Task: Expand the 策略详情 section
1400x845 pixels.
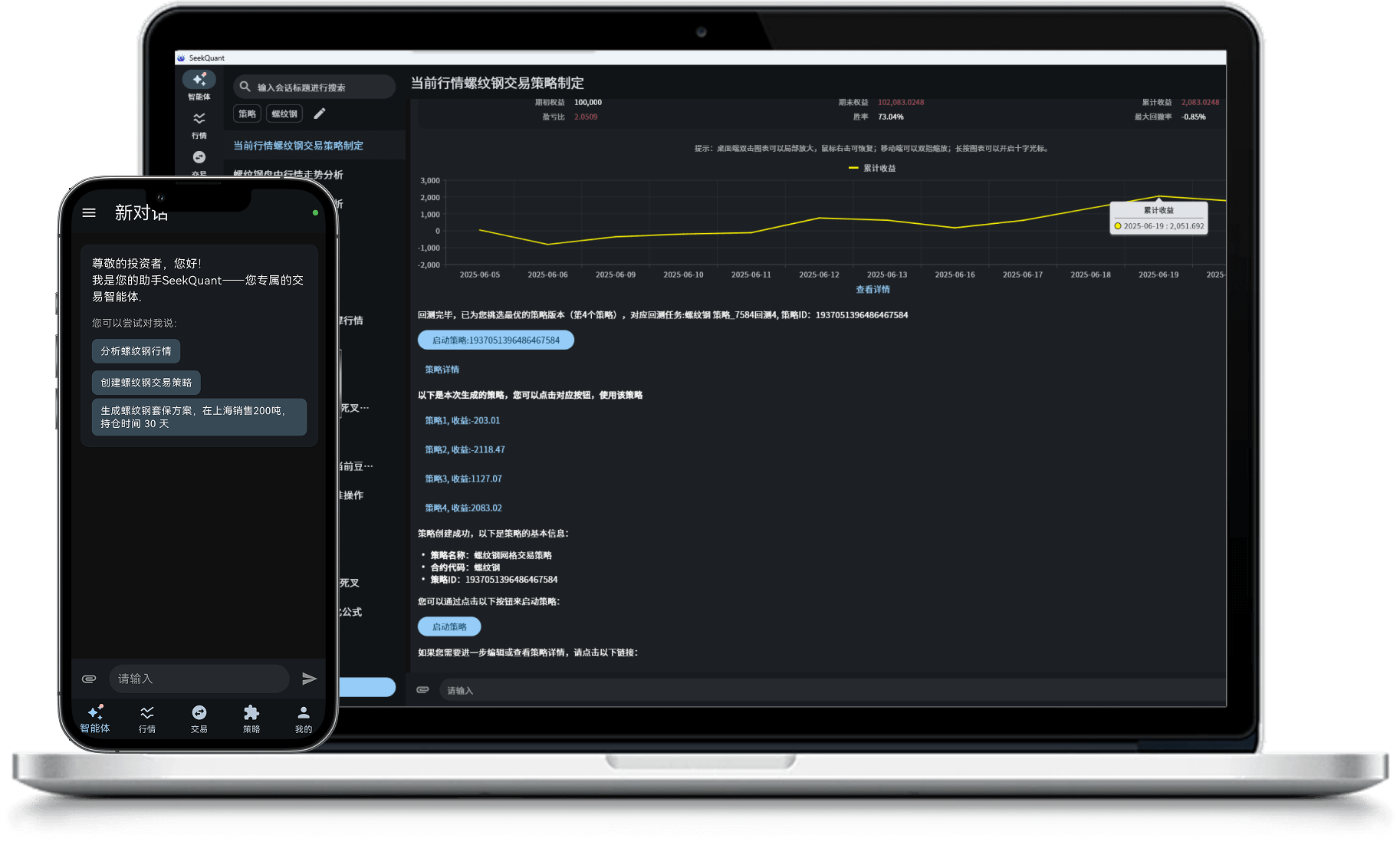Action: click(x=442, y=370)
